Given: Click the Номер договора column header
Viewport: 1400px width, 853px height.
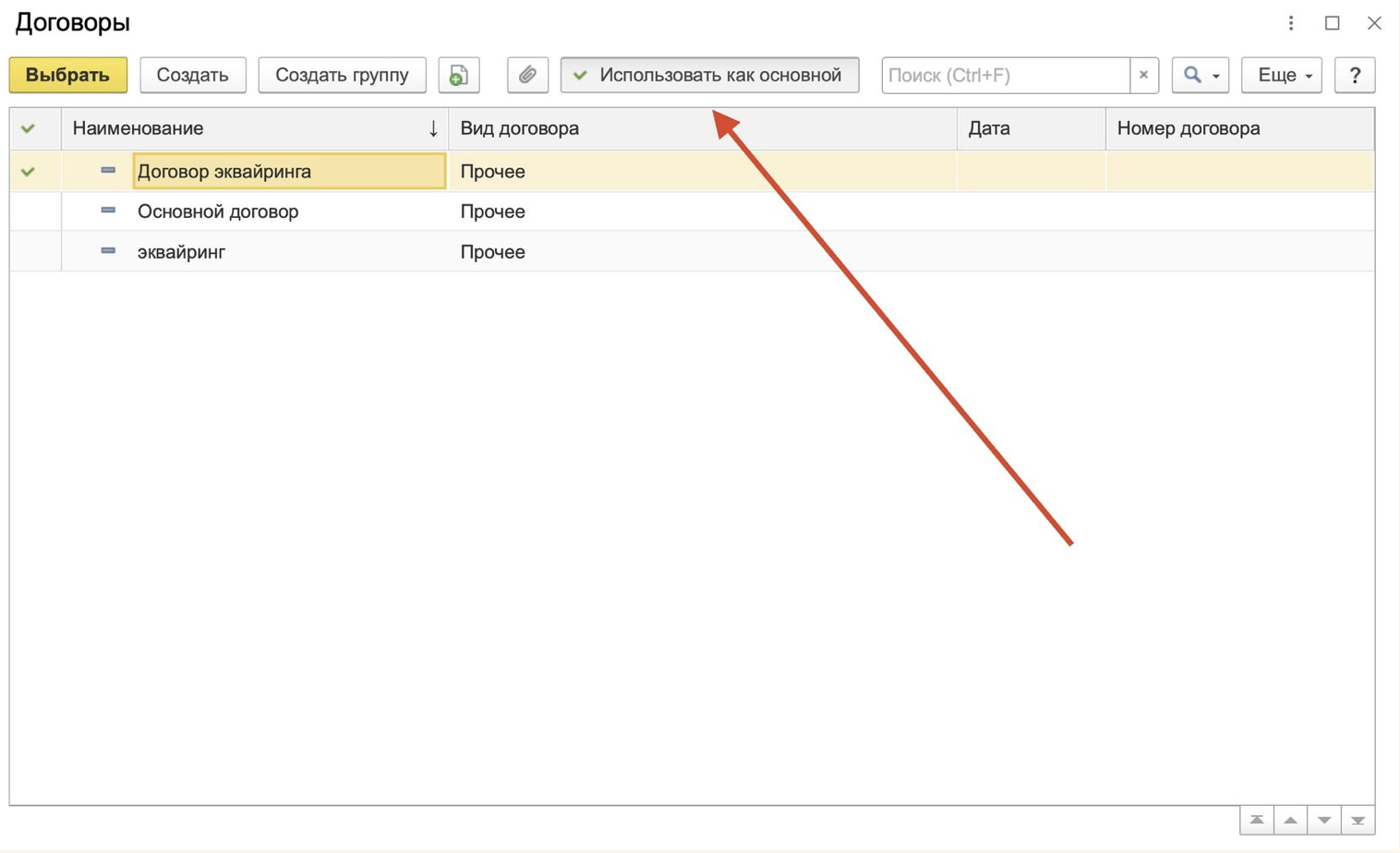Looking at the screenshot, I should tap(1239, 128).
